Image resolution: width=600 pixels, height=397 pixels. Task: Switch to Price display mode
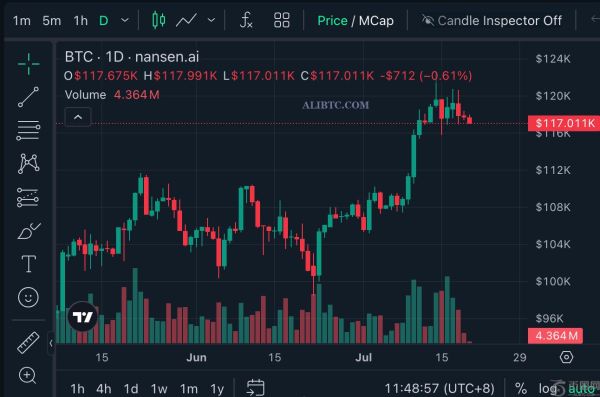pos(332,21)
